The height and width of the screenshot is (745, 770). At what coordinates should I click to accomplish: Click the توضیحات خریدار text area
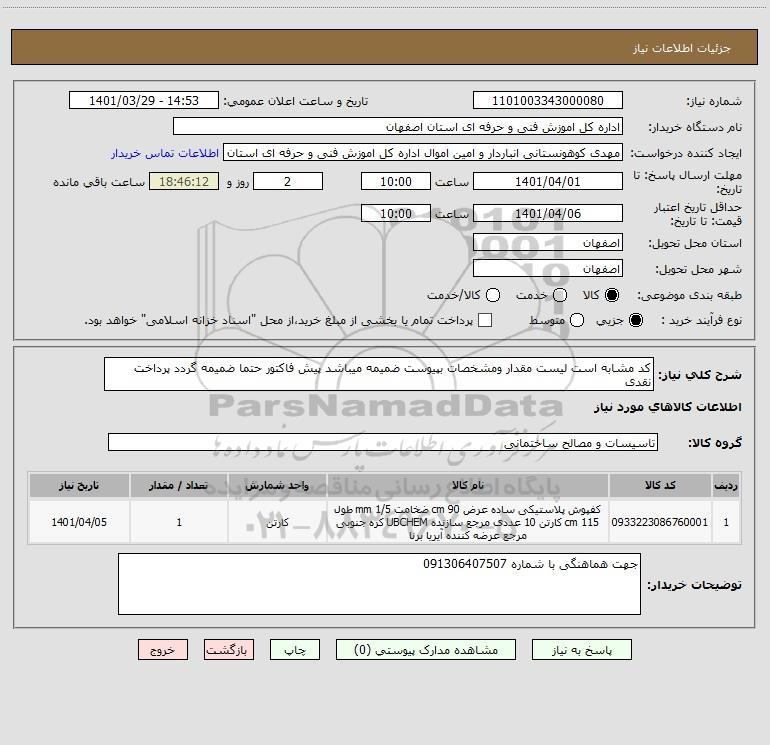379,584
